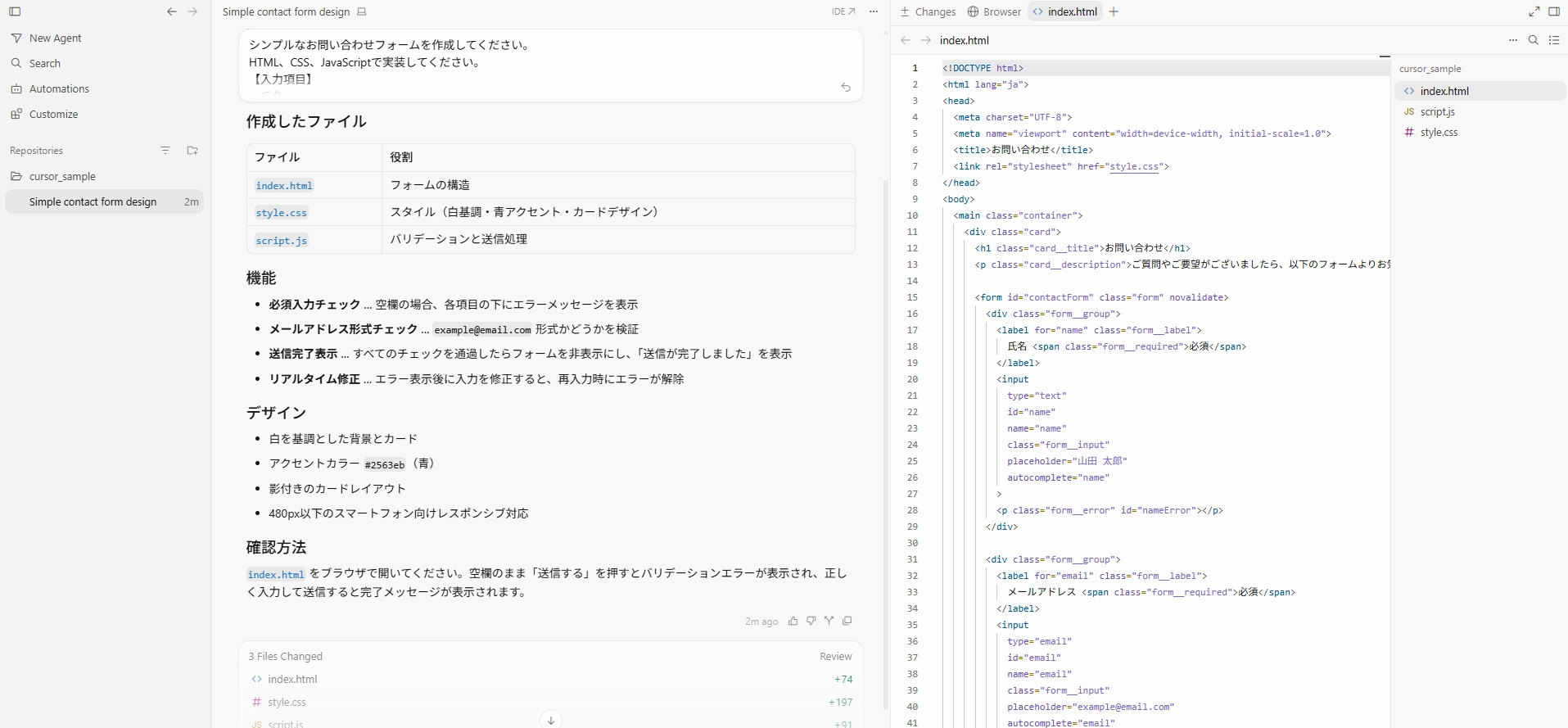Click the +197 count for style.css
The image size is (1568, 728).
pyautogui.click(x=840, y=703)
